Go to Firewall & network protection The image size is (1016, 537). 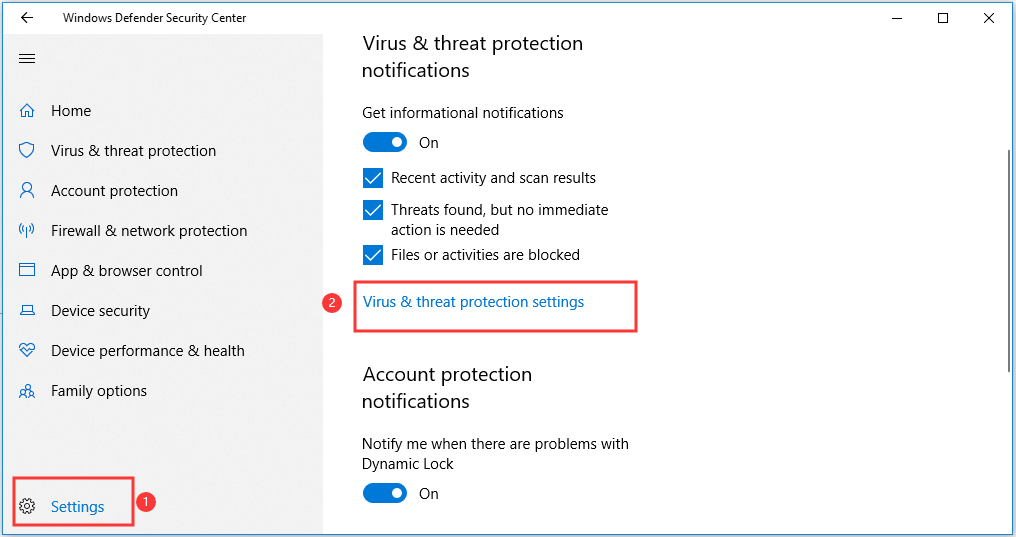click(149, 231)
